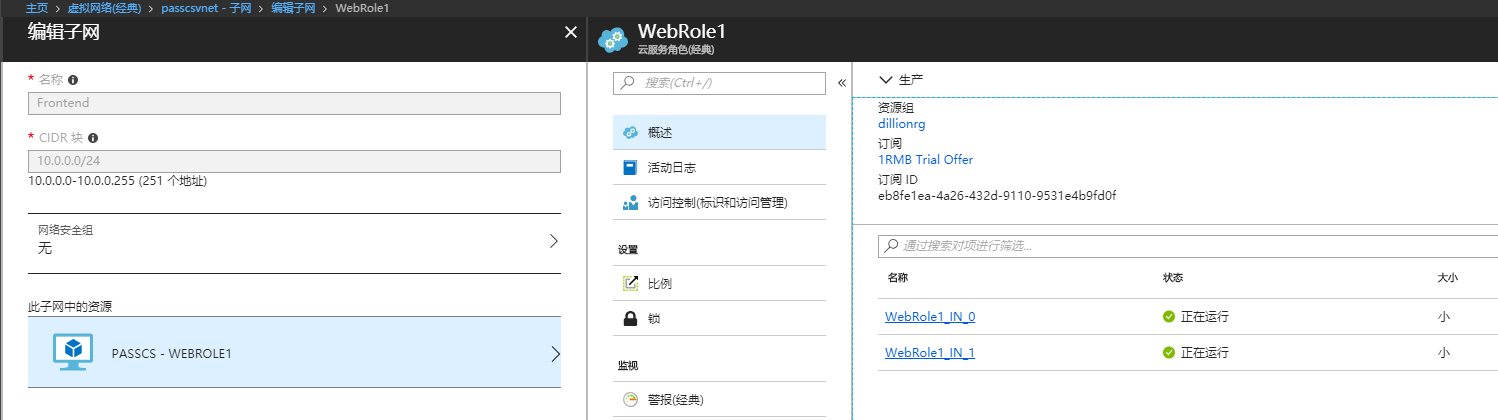1498x420 pixels.
Task: Click the 锁 padlock icon
Action: (x=630, y=319)
